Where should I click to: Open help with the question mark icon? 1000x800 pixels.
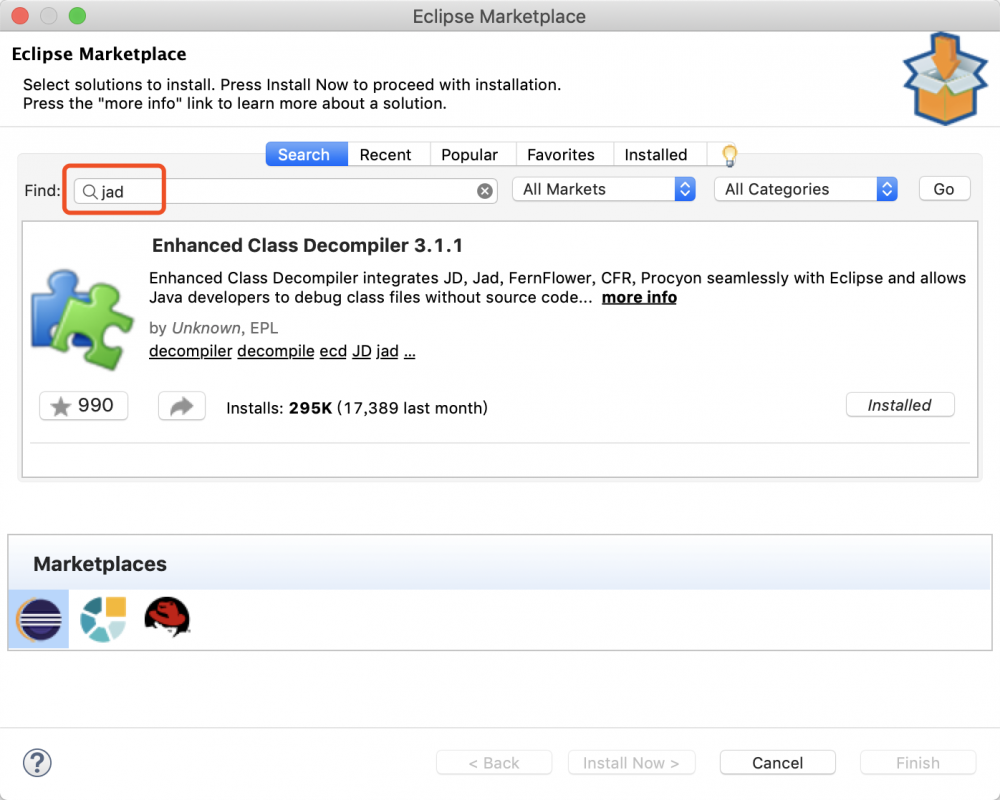pos(37,762)
